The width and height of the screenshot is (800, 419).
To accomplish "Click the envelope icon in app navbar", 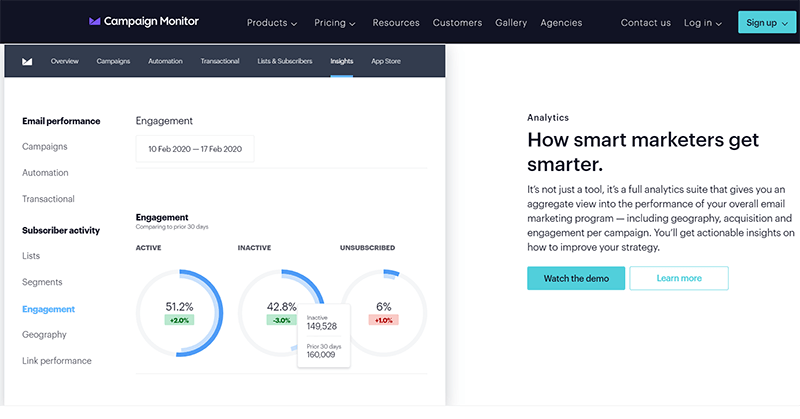I will click(x=27, y=61).
